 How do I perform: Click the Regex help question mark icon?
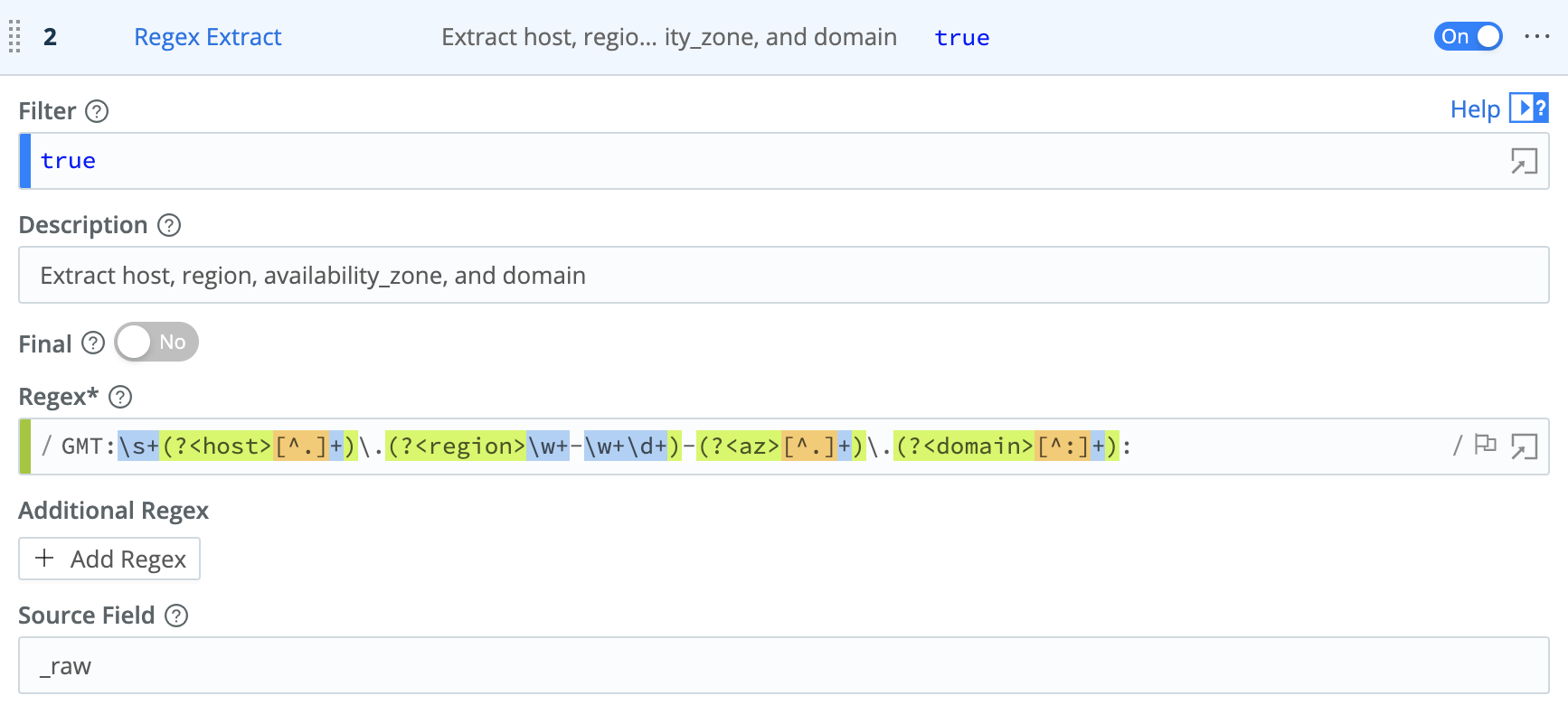(120, 397)
